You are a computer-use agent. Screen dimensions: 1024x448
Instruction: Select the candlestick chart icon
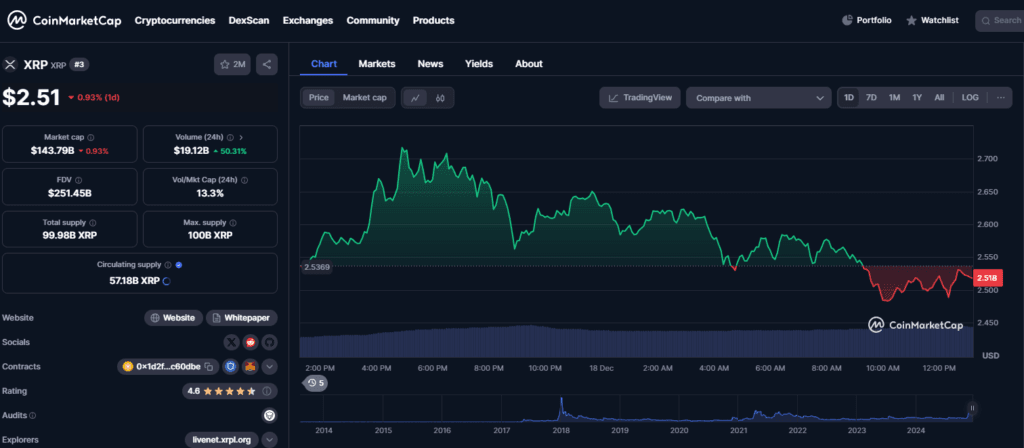[440, 97]
